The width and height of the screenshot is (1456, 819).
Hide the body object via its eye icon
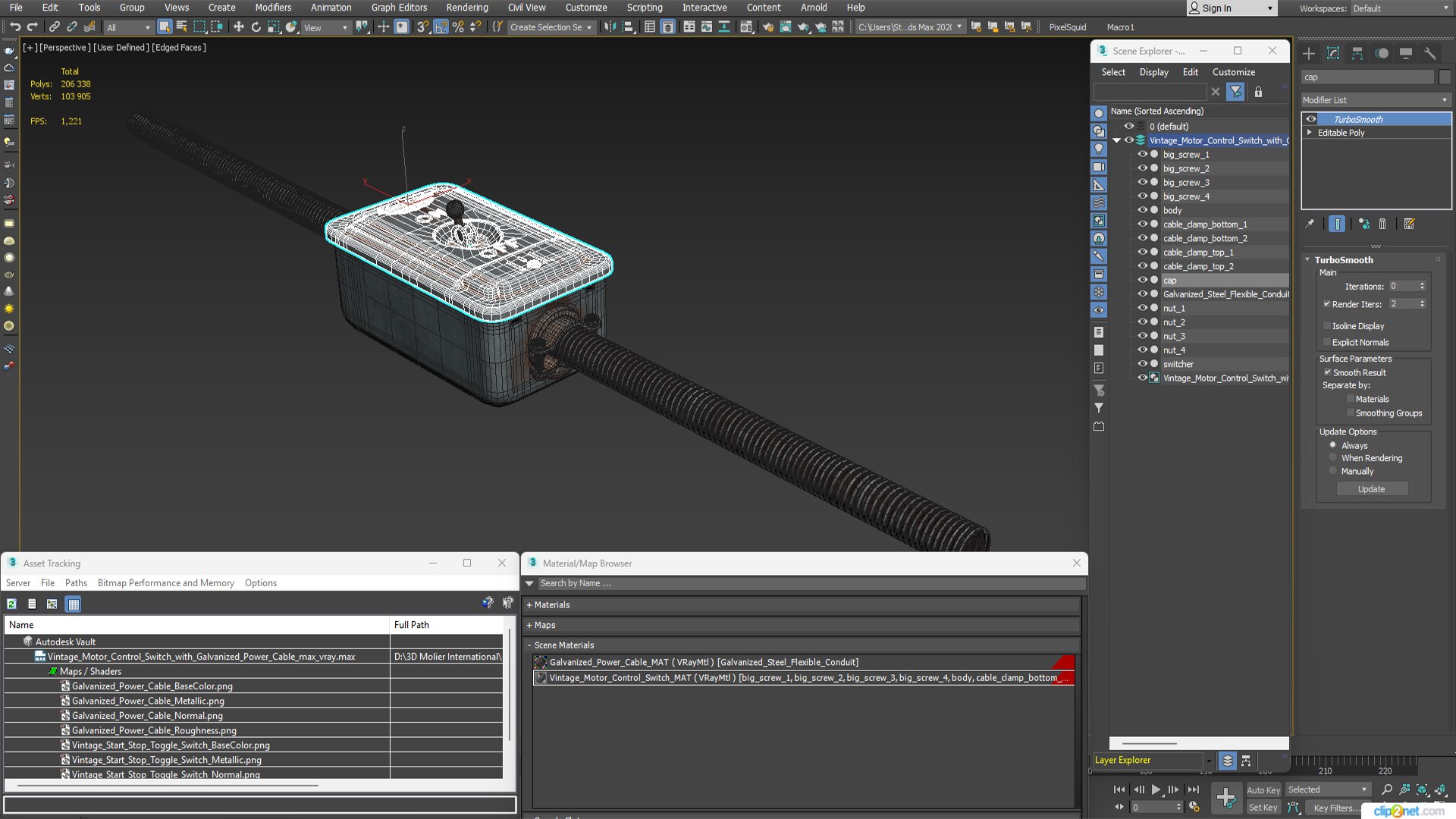1142,210
